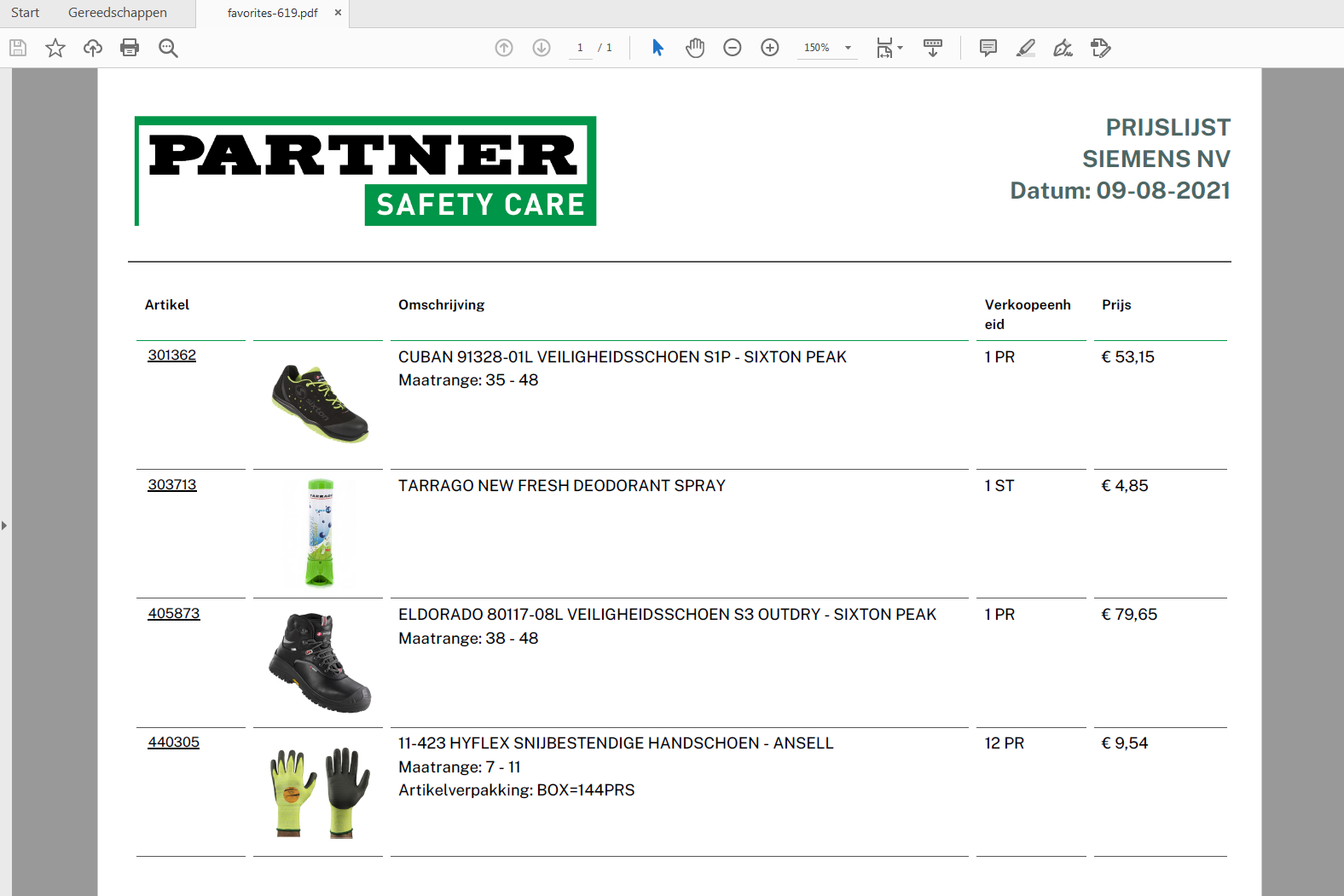The image size is (1344, 896).
Task: Click the price € 79,65
Action: tap(1129, 614)
